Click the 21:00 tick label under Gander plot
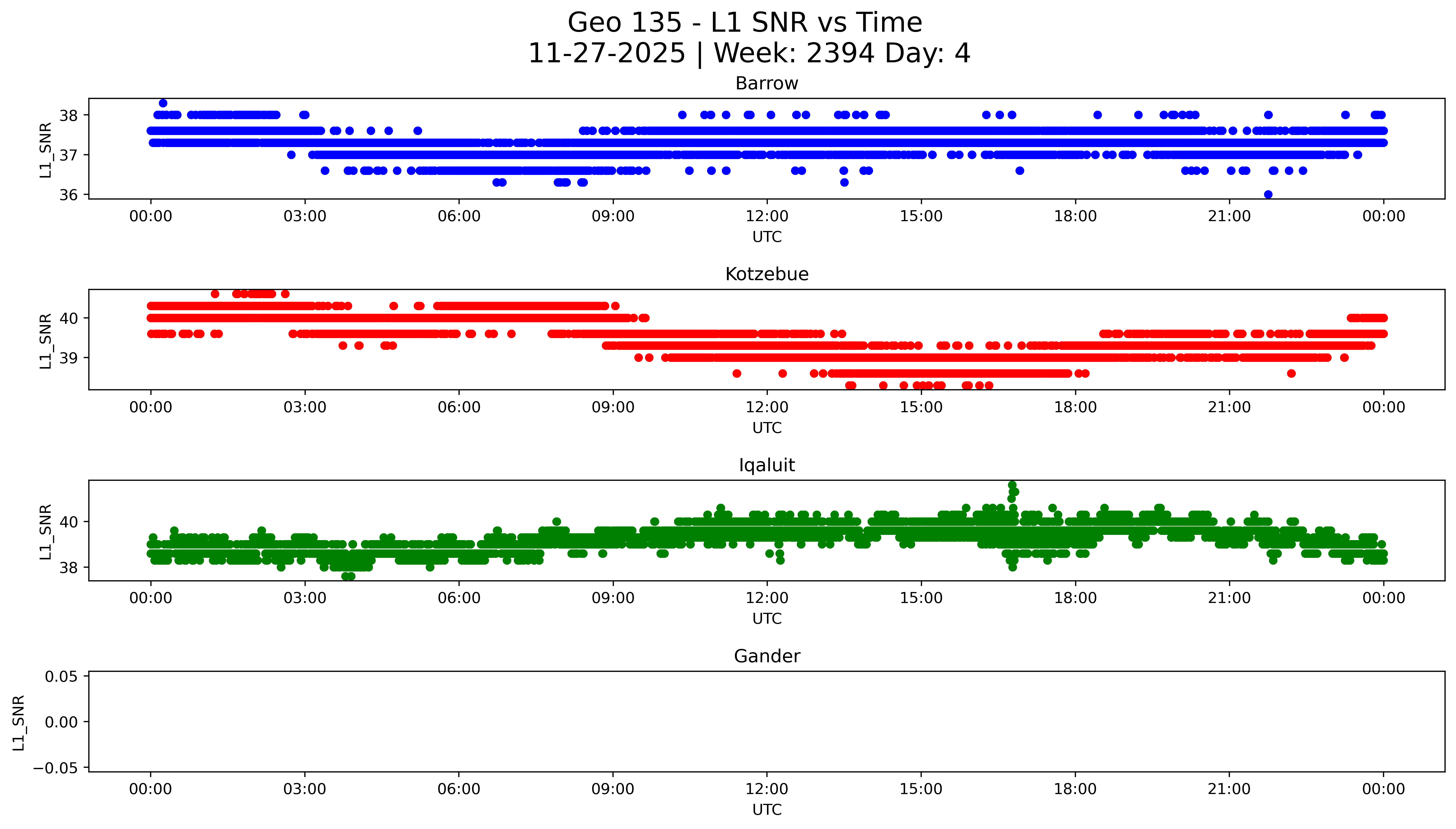This screenshot has width=1456, height=829. coord(1229,789)
